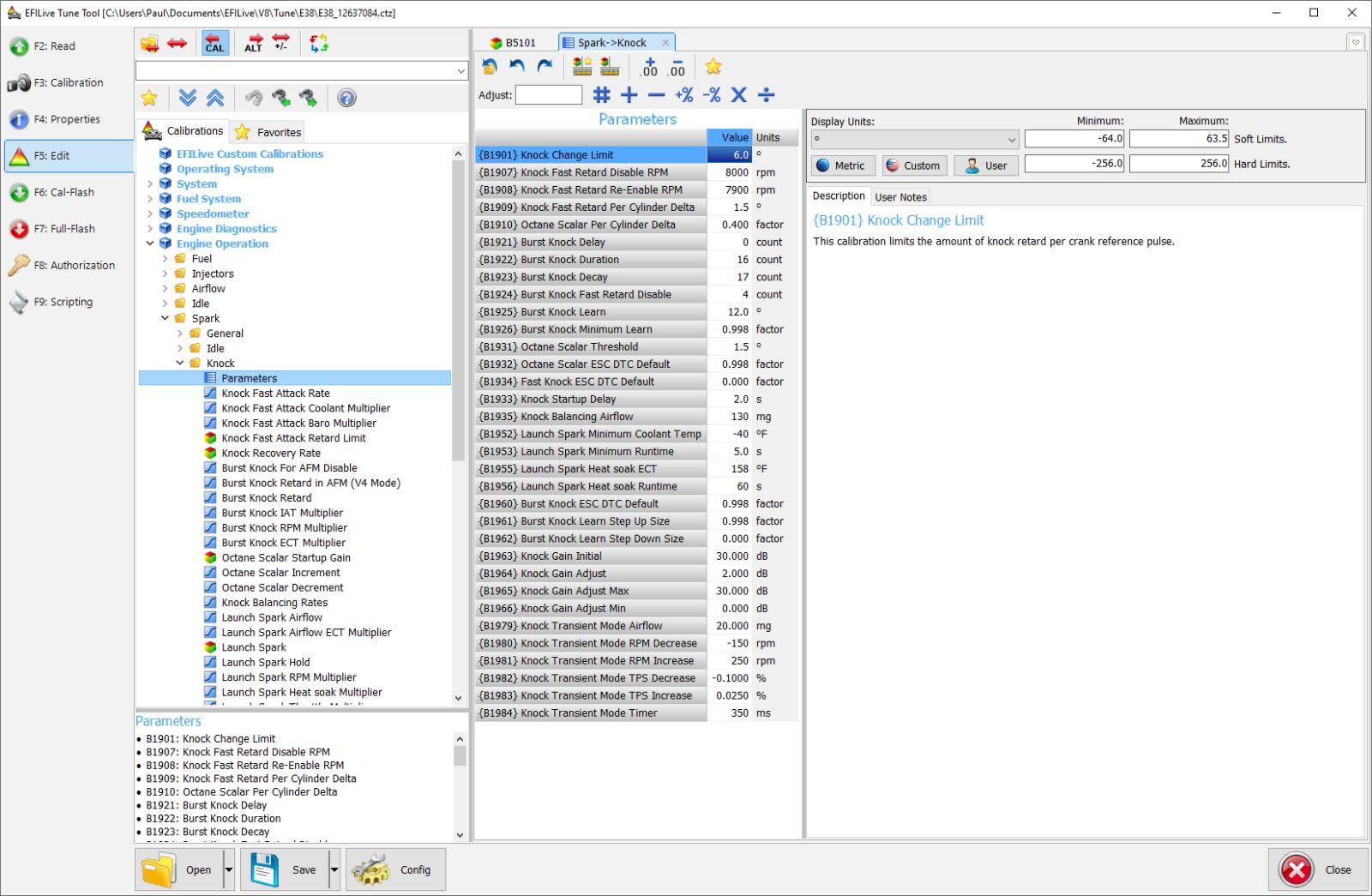
Task: Click the add percent +% icon
Action: [684, 95]
